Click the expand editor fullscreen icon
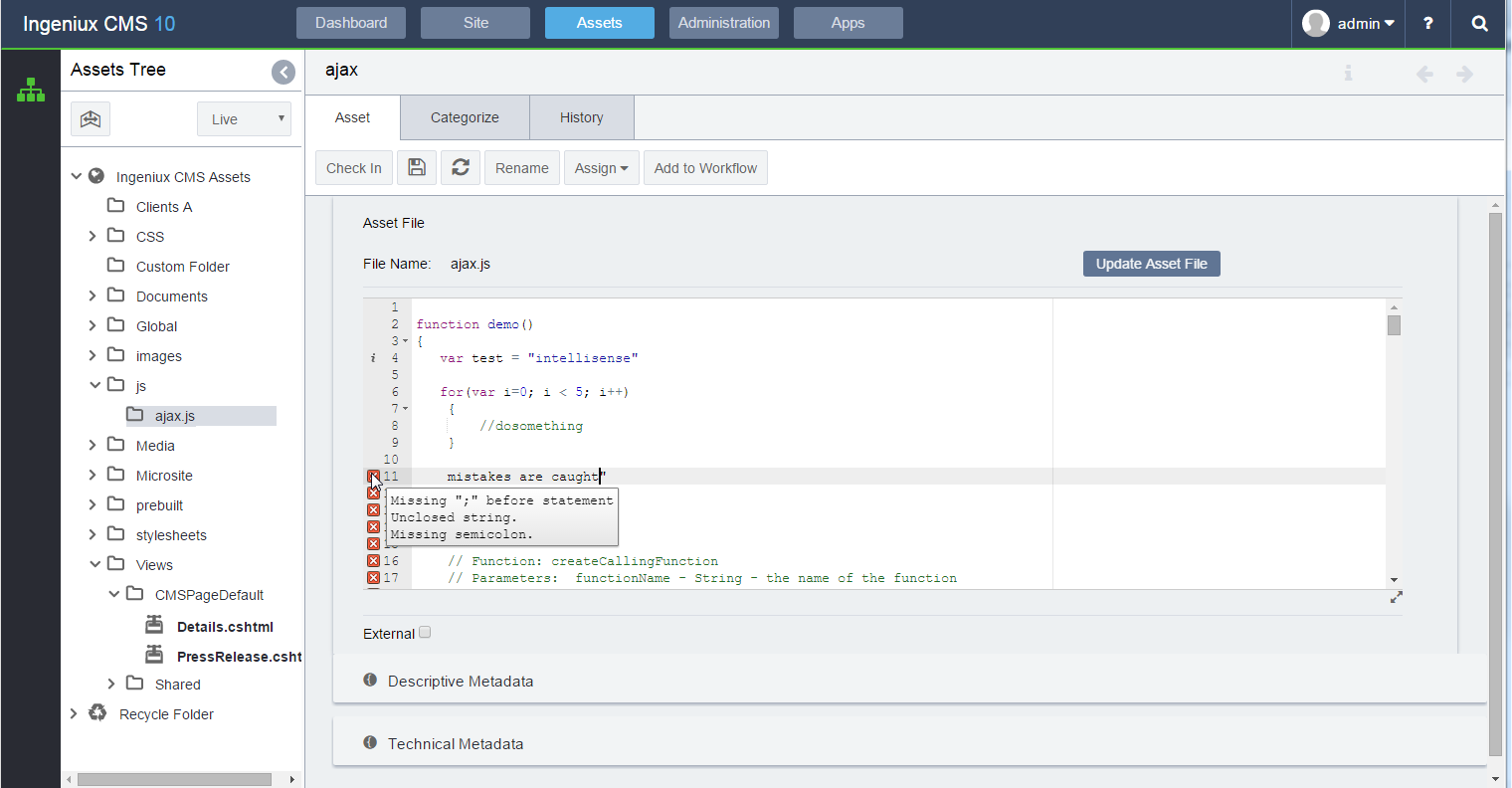 tap(1396, 597)
